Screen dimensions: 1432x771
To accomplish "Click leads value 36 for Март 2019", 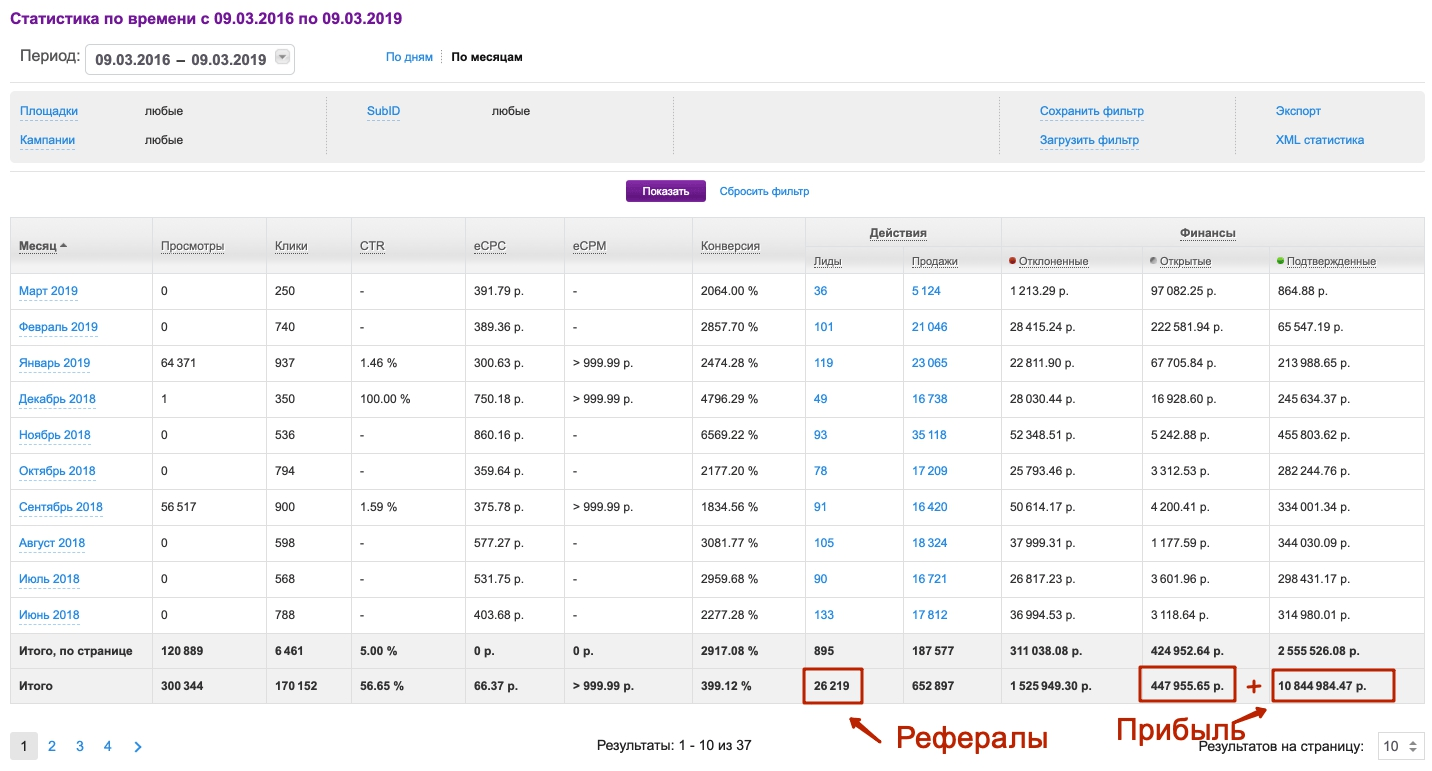I will click(821, 291).
